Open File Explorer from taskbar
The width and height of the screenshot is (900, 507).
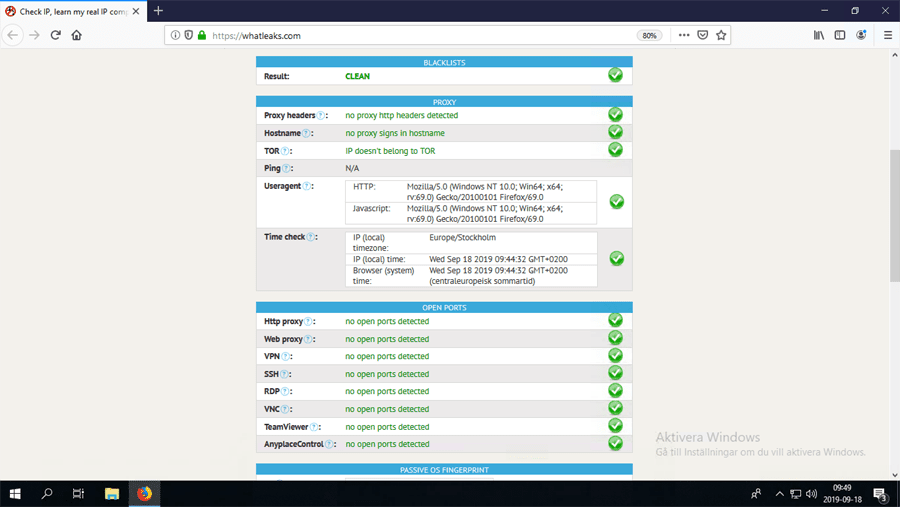(x=112, y=494)
